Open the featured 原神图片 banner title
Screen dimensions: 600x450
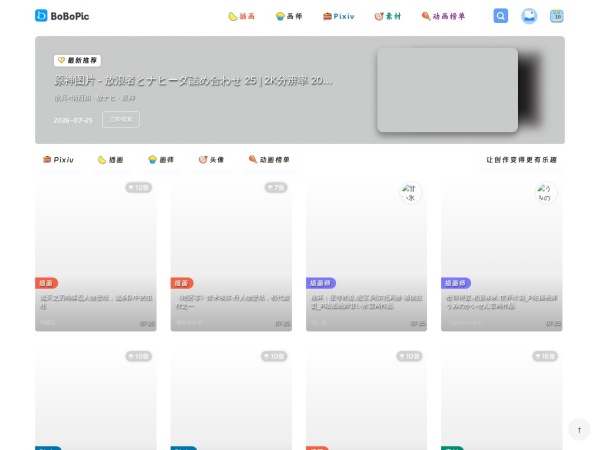click(x=193, y=80)
